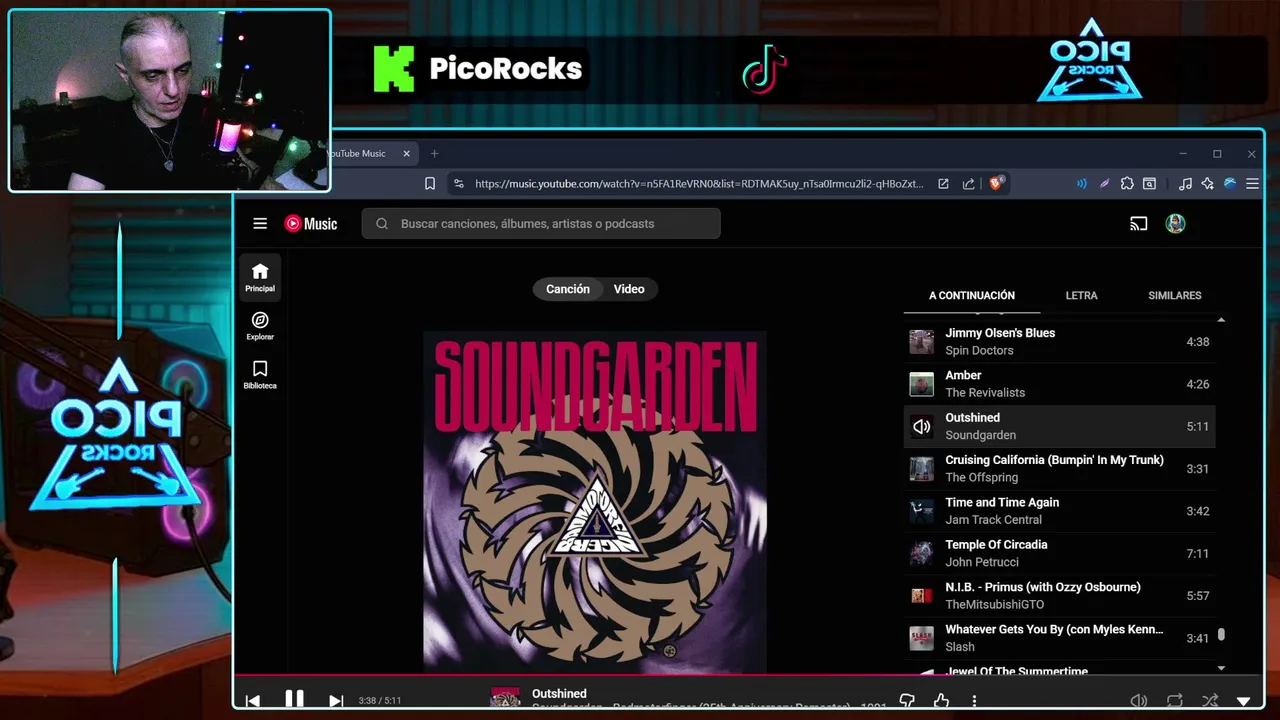1280x720 pixels.
Task: Select the A CONTINUACIÓN tab
Action: coord(972,296)
